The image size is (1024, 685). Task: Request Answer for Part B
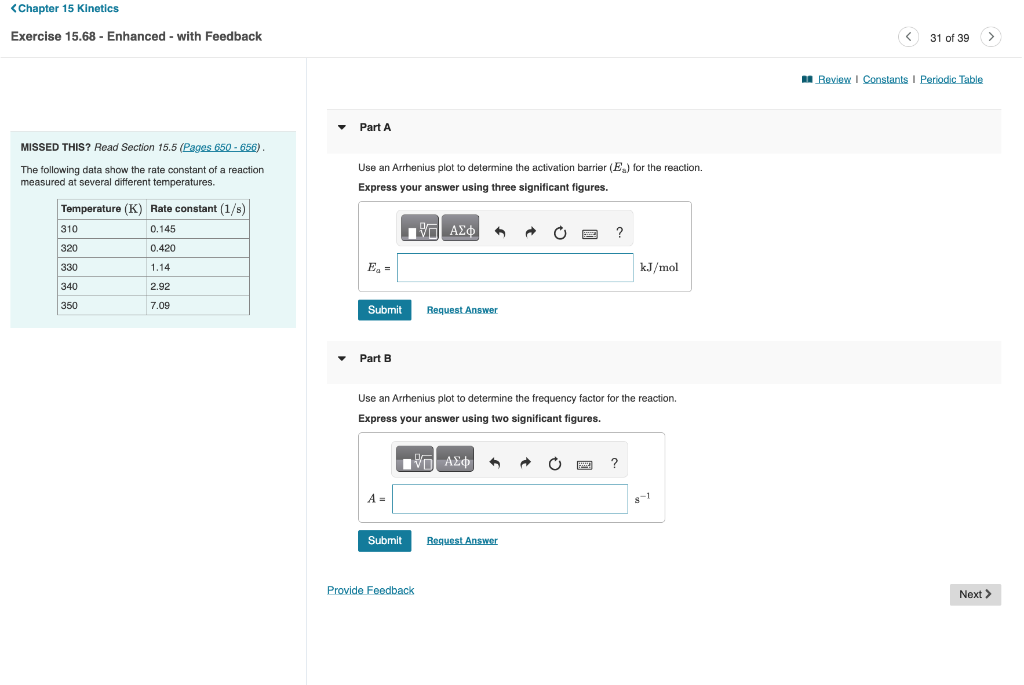pos(462,541)
